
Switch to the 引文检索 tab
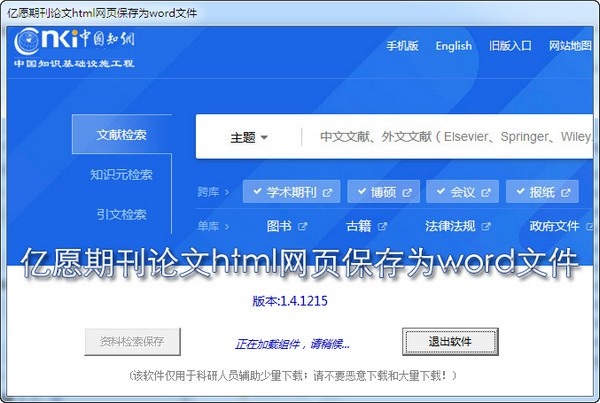point(121,215)
